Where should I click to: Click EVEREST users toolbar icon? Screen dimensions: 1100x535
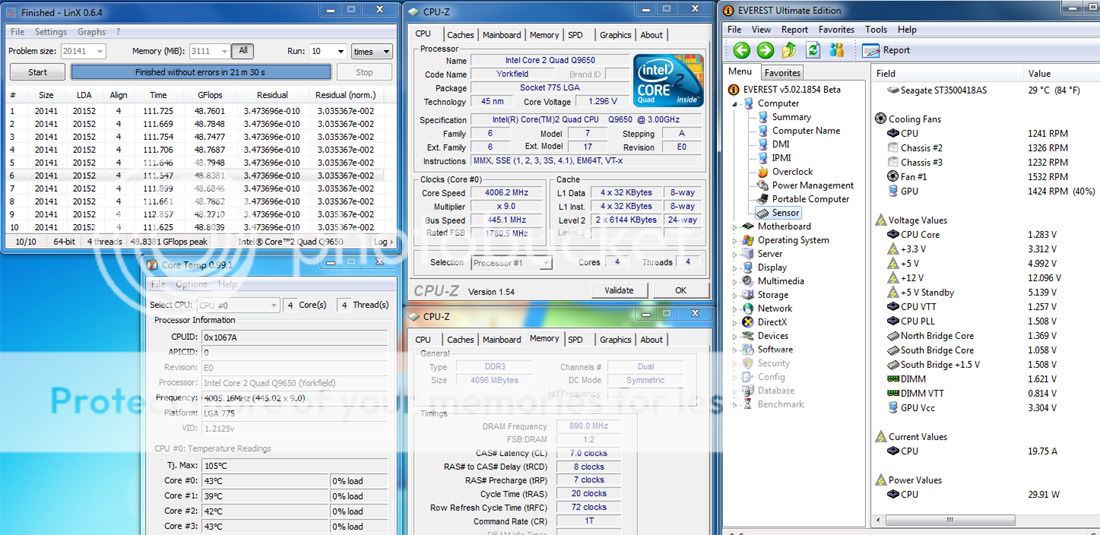pos(837,50)
